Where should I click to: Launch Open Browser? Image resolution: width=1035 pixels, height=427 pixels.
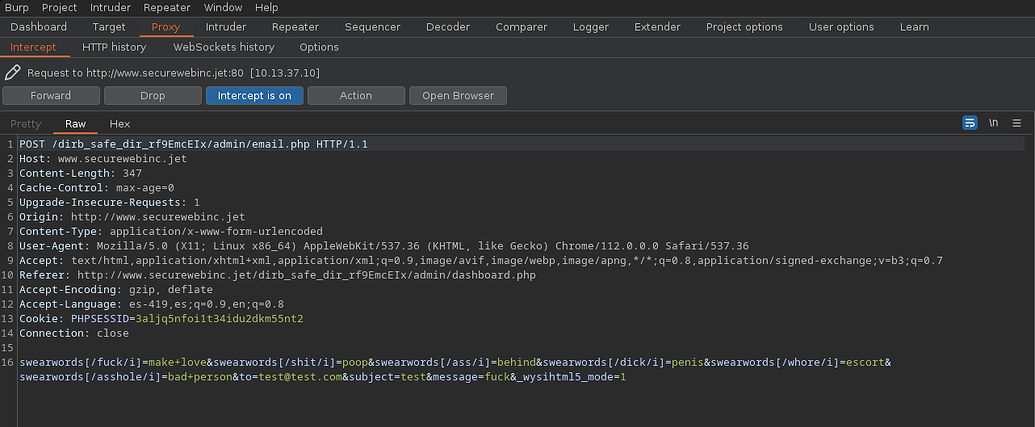pos(457,96)
